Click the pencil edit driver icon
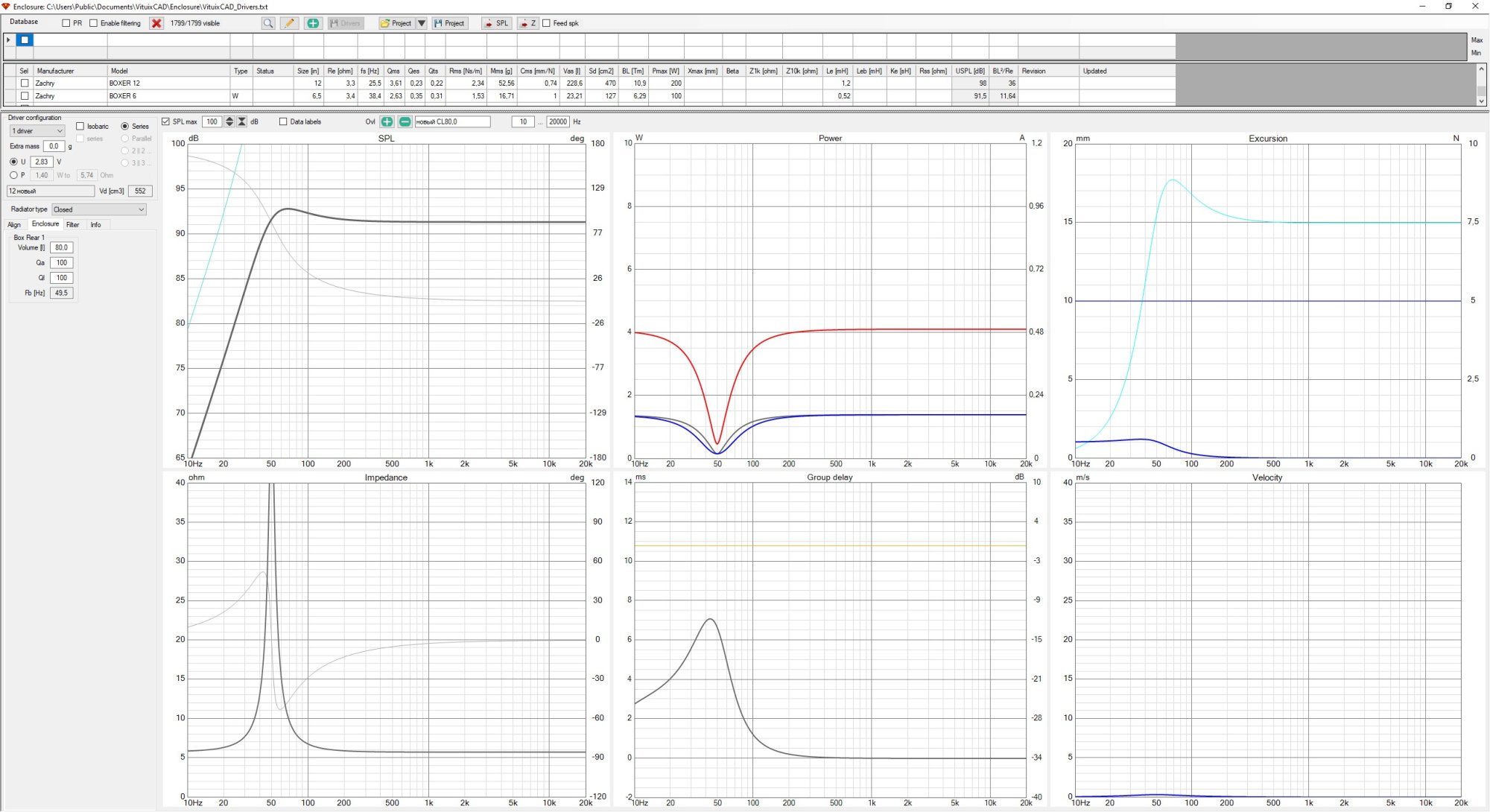1490x812 pixels. (289, 23)
